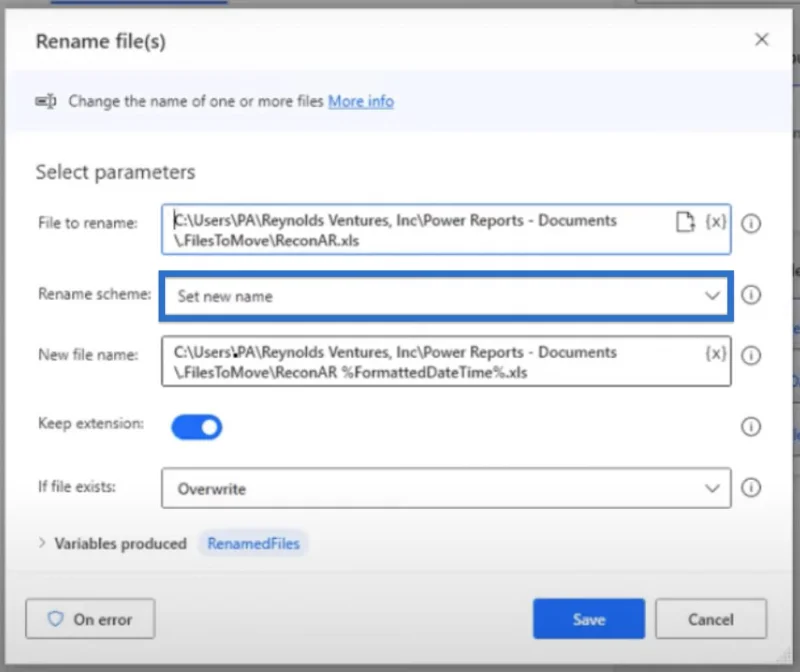Image resolution: width=800 pixels, height=672 pixels.
Task: Show info for If file exists
Action: (751, 488)
